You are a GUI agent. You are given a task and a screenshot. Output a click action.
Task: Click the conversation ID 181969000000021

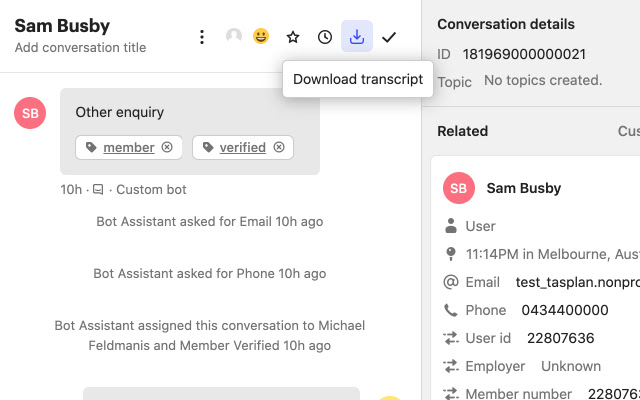pos(524,54)
